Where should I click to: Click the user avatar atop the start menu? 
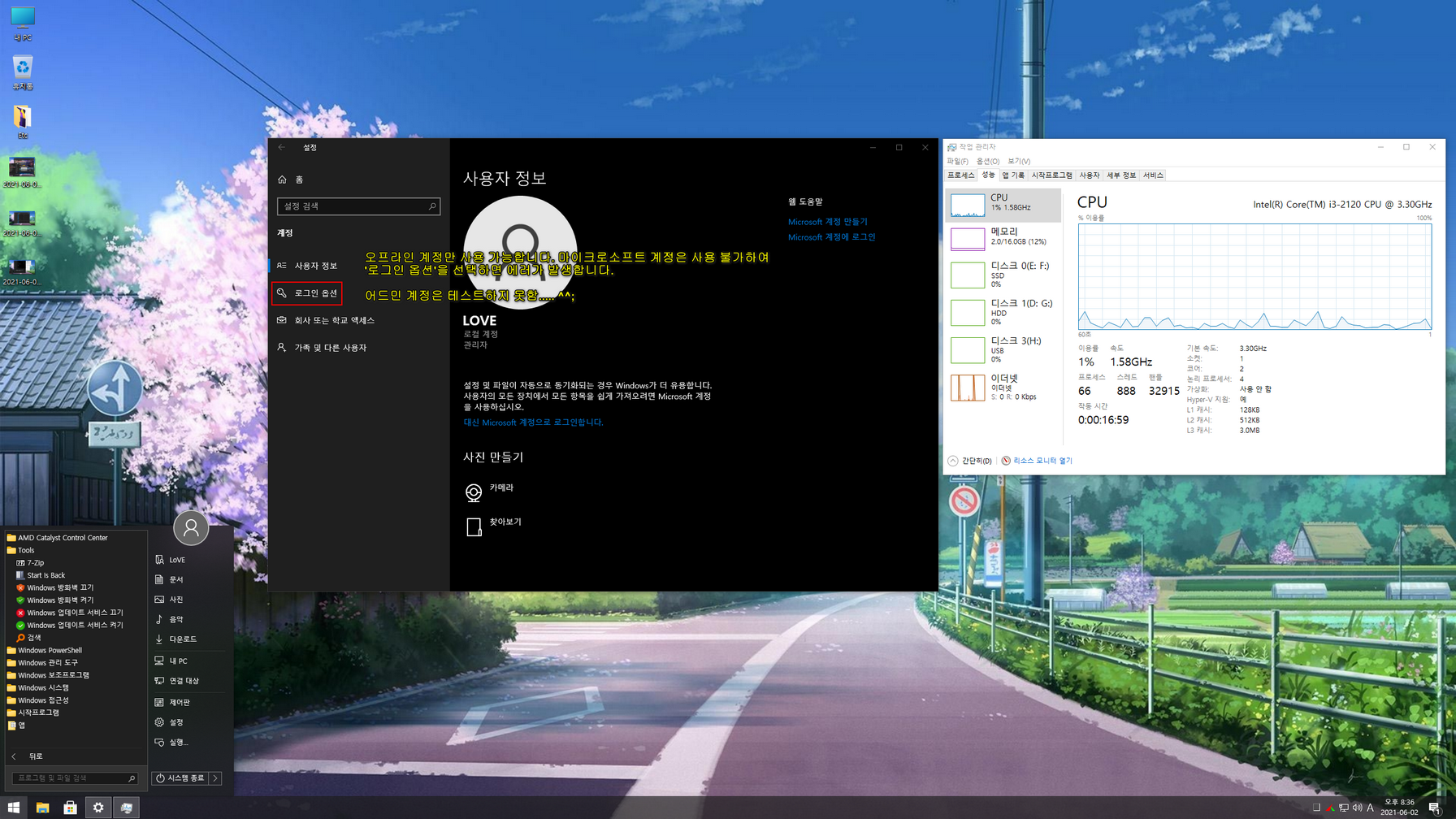[191, 528]
